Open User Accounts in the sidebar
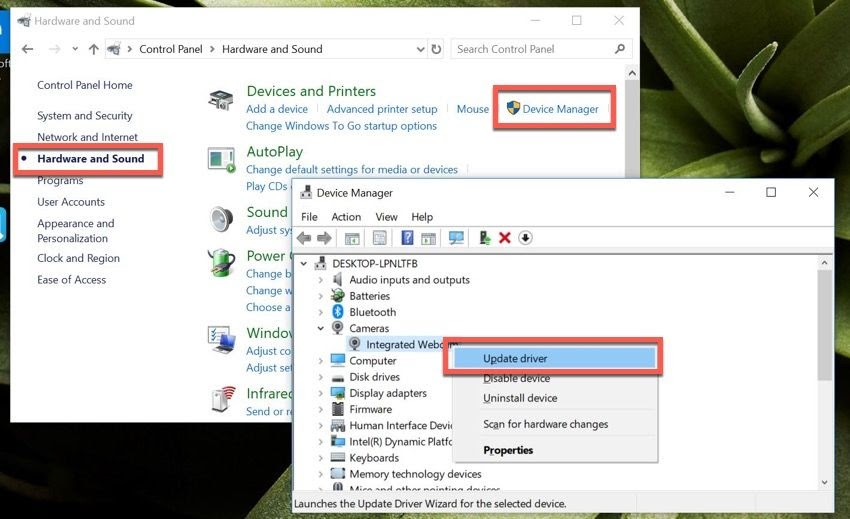The image size is (850, 519). (x=71, y=202)
